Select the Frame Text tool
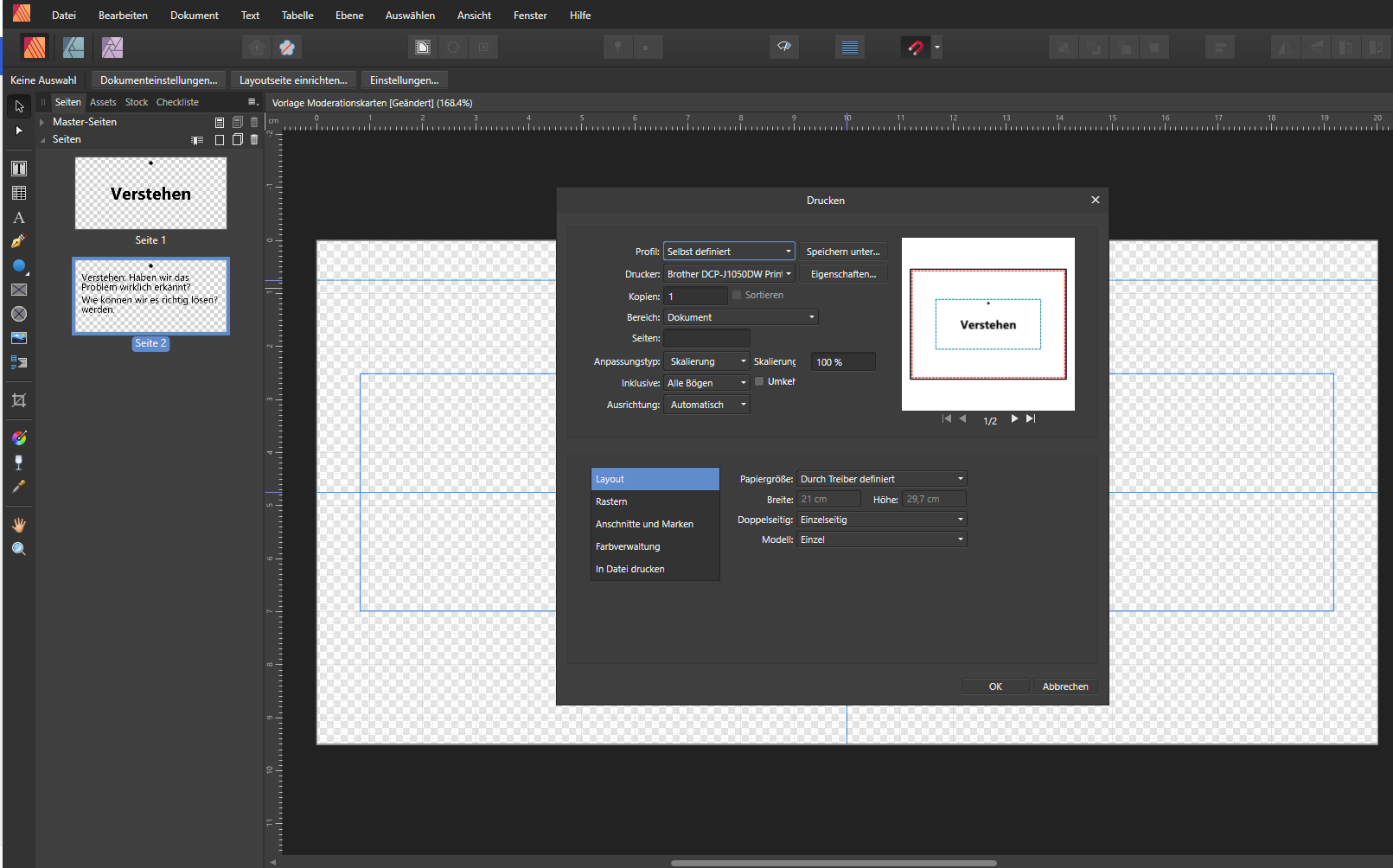This screenshot has width=1393, height=868. coord(19,169)
